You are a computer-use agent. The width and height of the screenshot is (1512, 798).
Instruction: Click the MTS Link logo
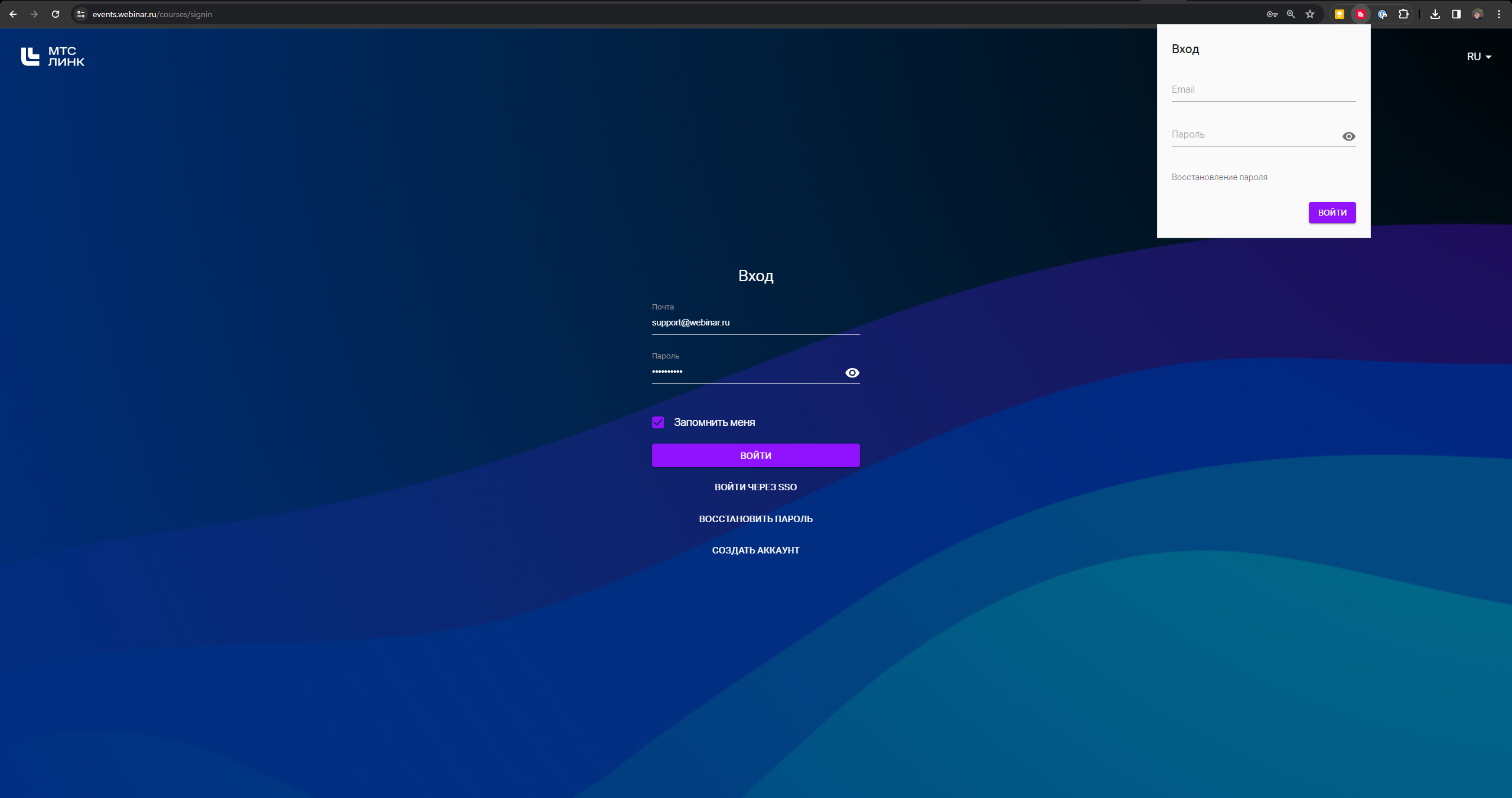coord(53,57)
